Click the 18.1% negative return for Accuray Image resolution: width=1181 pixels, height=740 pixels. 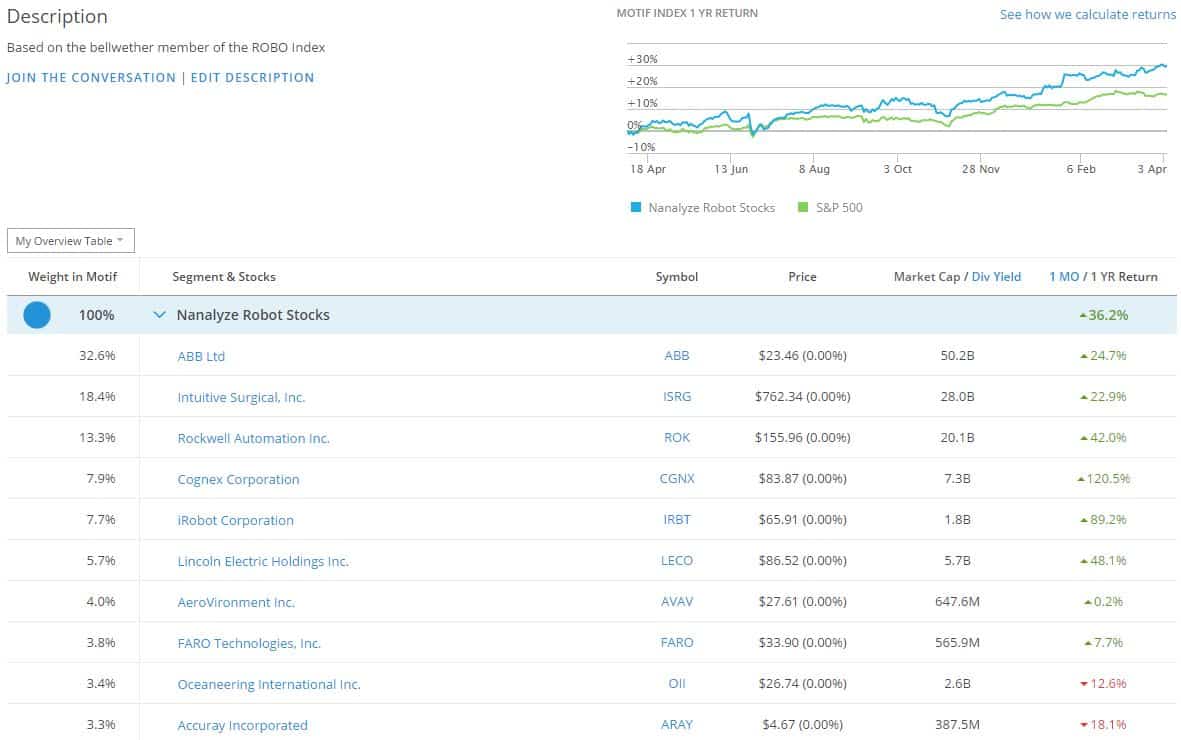(x=1104, y=725)
